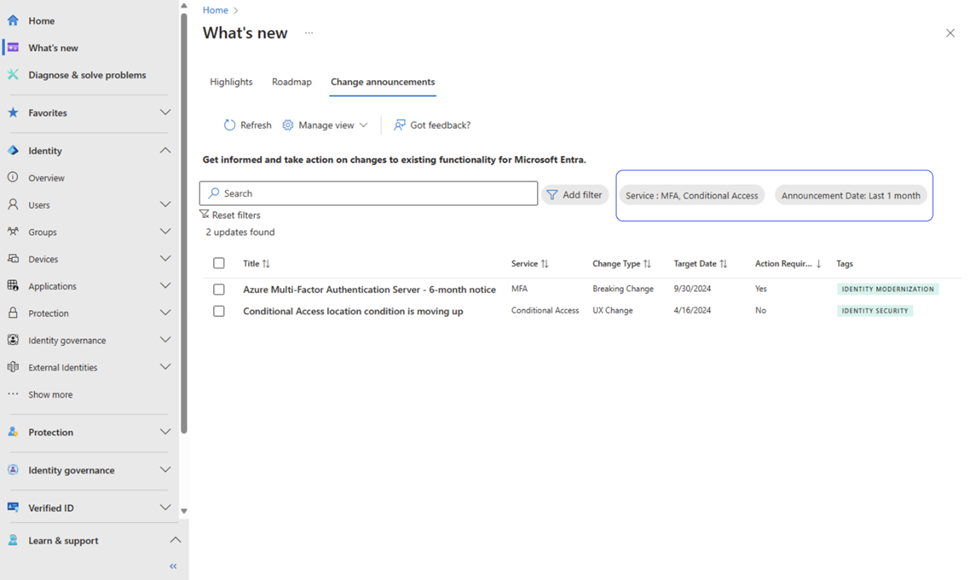
Task: Open the page ellipsis menu beside What's new
Action: (x=309, y=32)
